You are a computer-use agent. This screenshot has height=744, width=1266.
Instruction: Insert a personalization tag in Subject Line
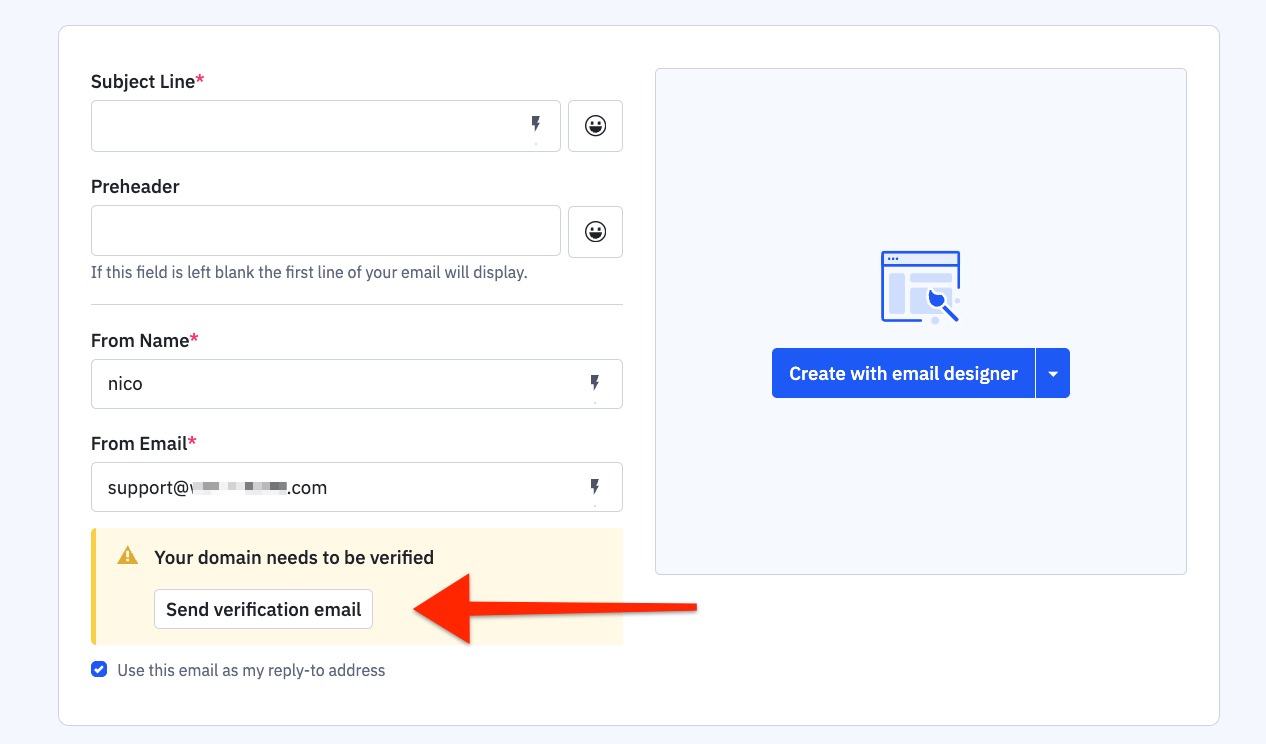click(x=537, y=124)
